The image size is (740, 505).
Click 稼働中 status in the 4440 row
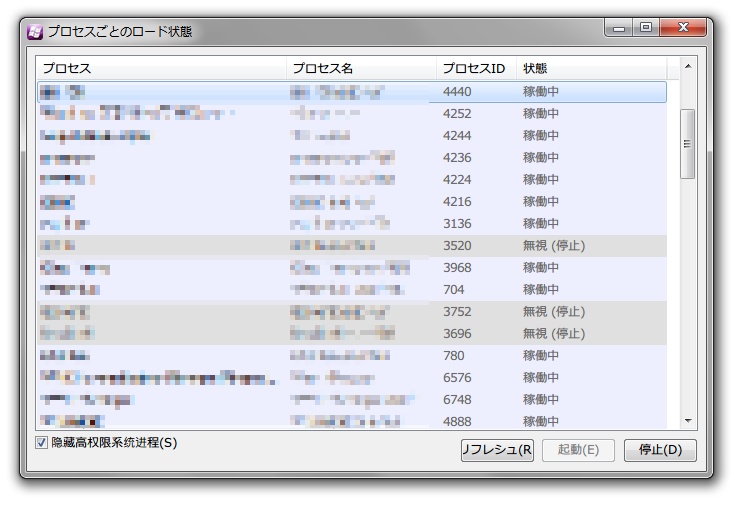[541, 92]
